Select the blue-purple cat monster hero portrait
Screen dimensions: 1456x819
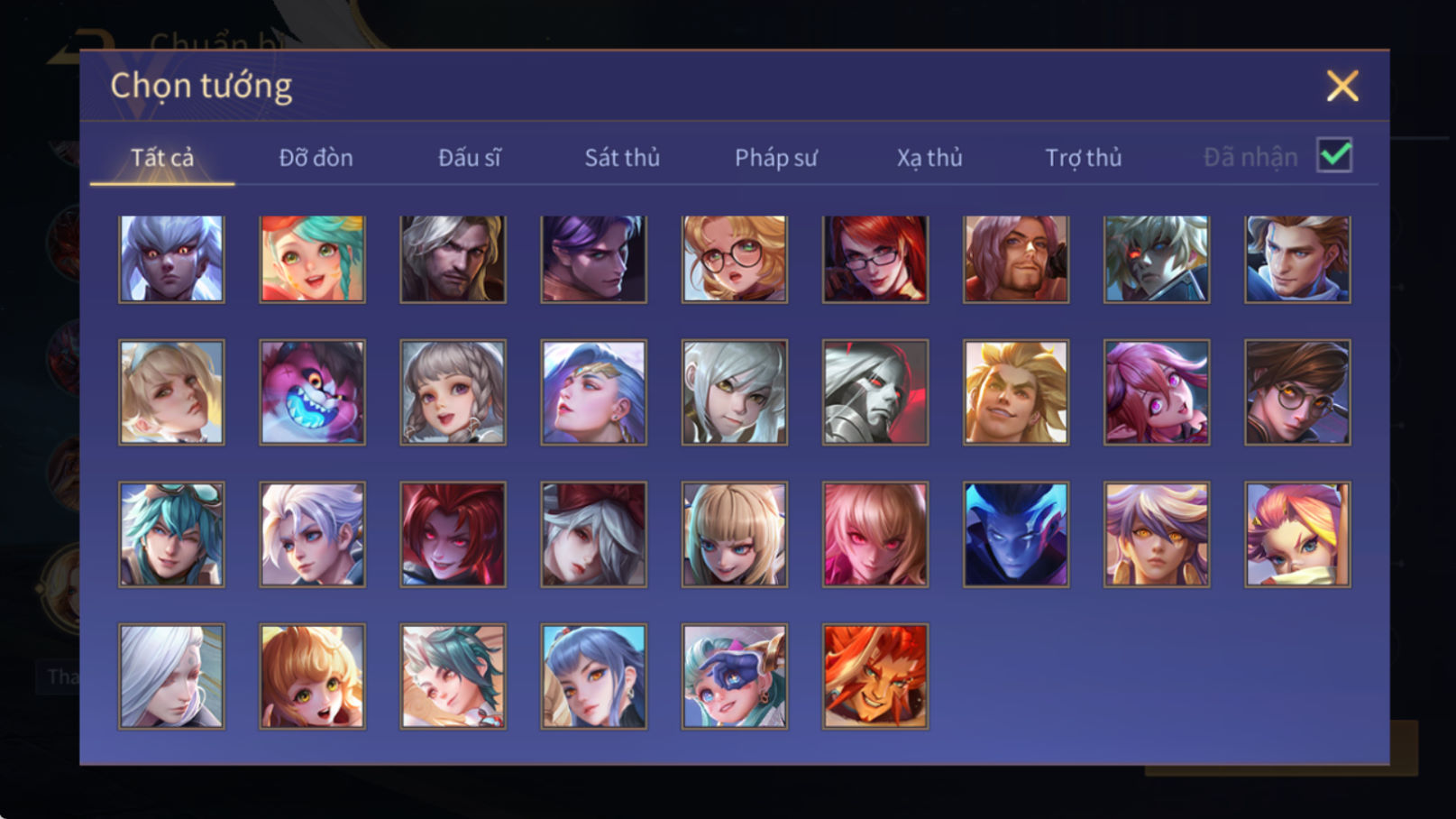tap(312, 392)
